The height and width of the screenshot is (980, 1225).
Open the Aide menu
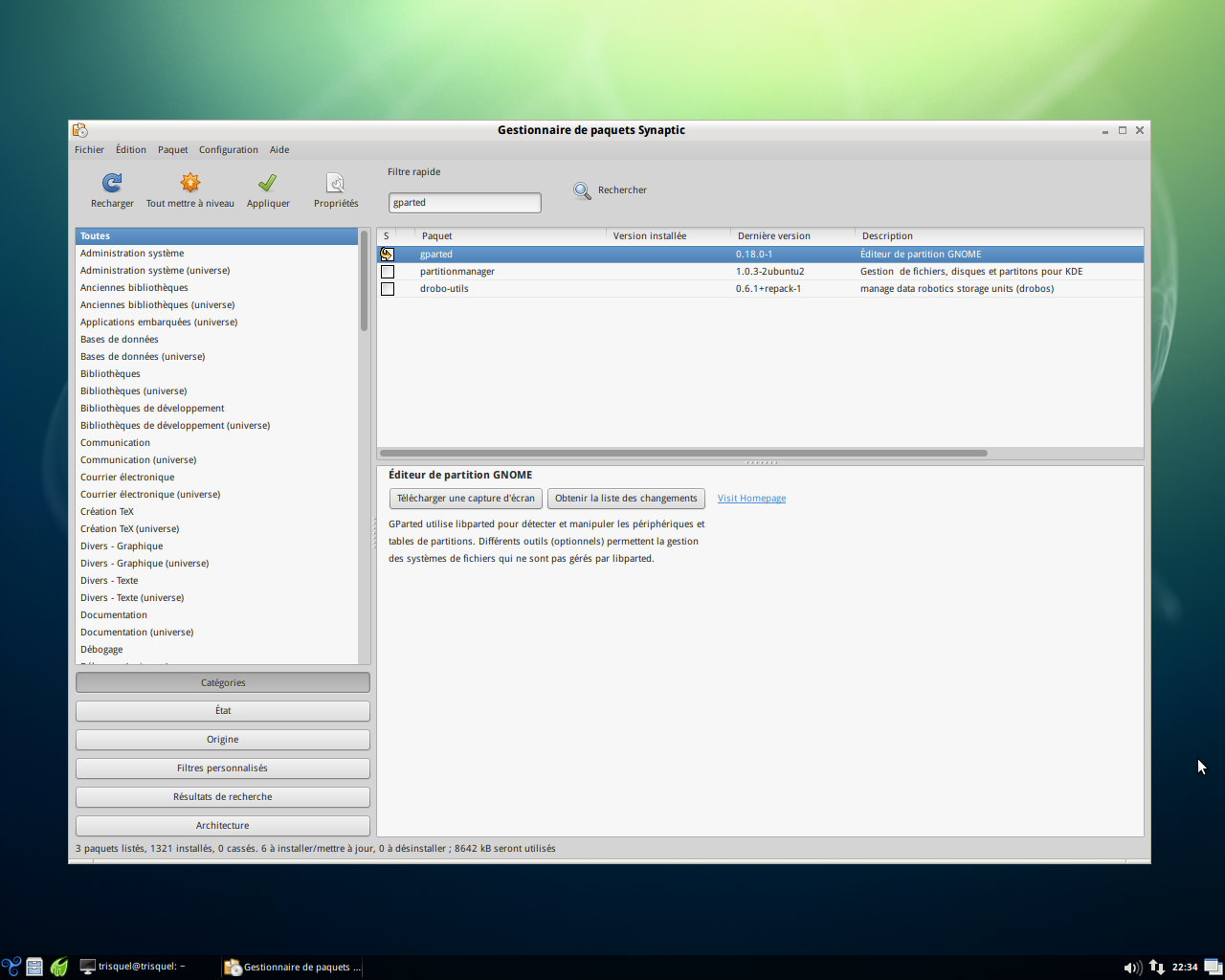(x=279, y=150)
